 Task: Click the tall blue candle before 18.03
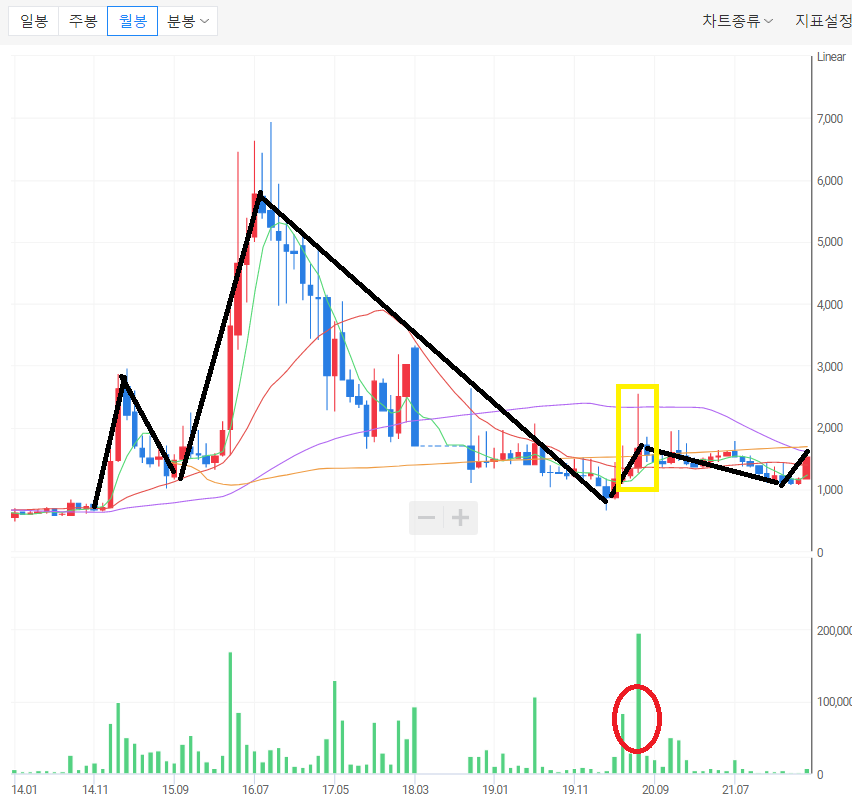pos(415,397)
